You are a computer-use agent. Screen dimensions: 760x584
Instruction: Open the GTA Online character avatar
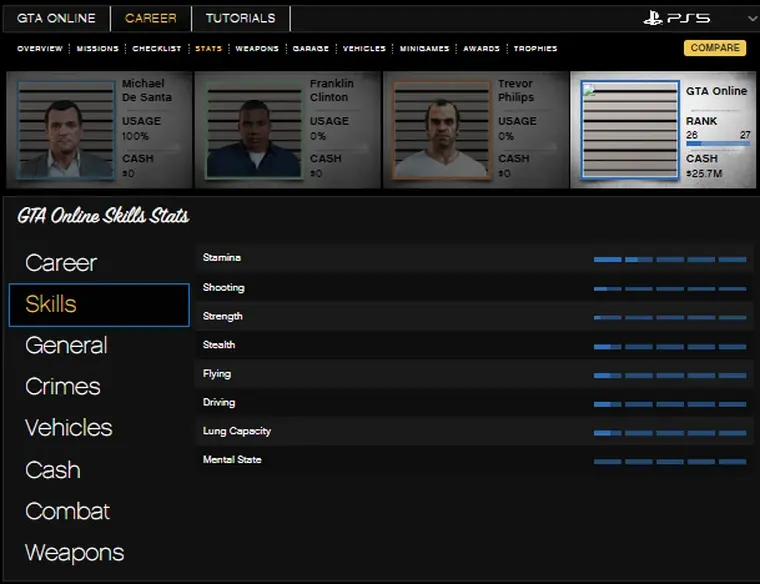point(630,130)
